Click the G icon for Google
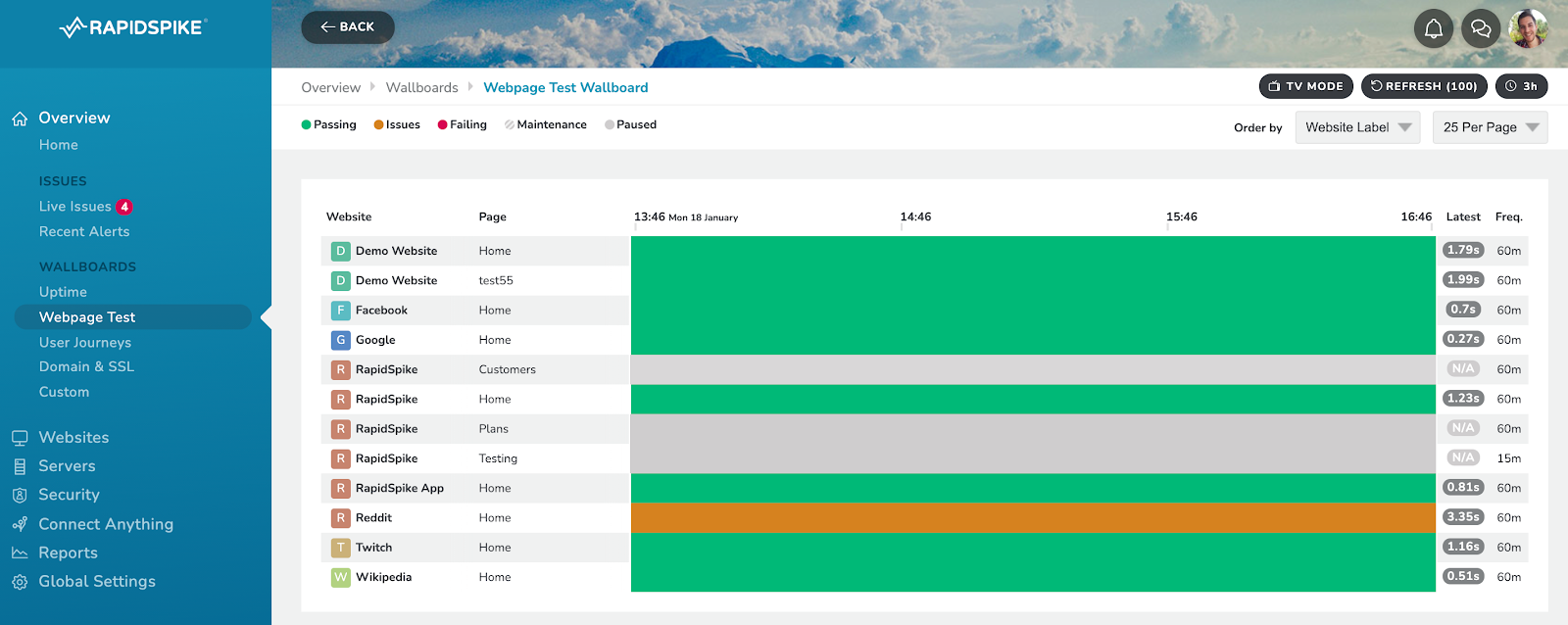Image resolution: width=1568 pixels, height=625 pixels. click(x=340, y=340)
